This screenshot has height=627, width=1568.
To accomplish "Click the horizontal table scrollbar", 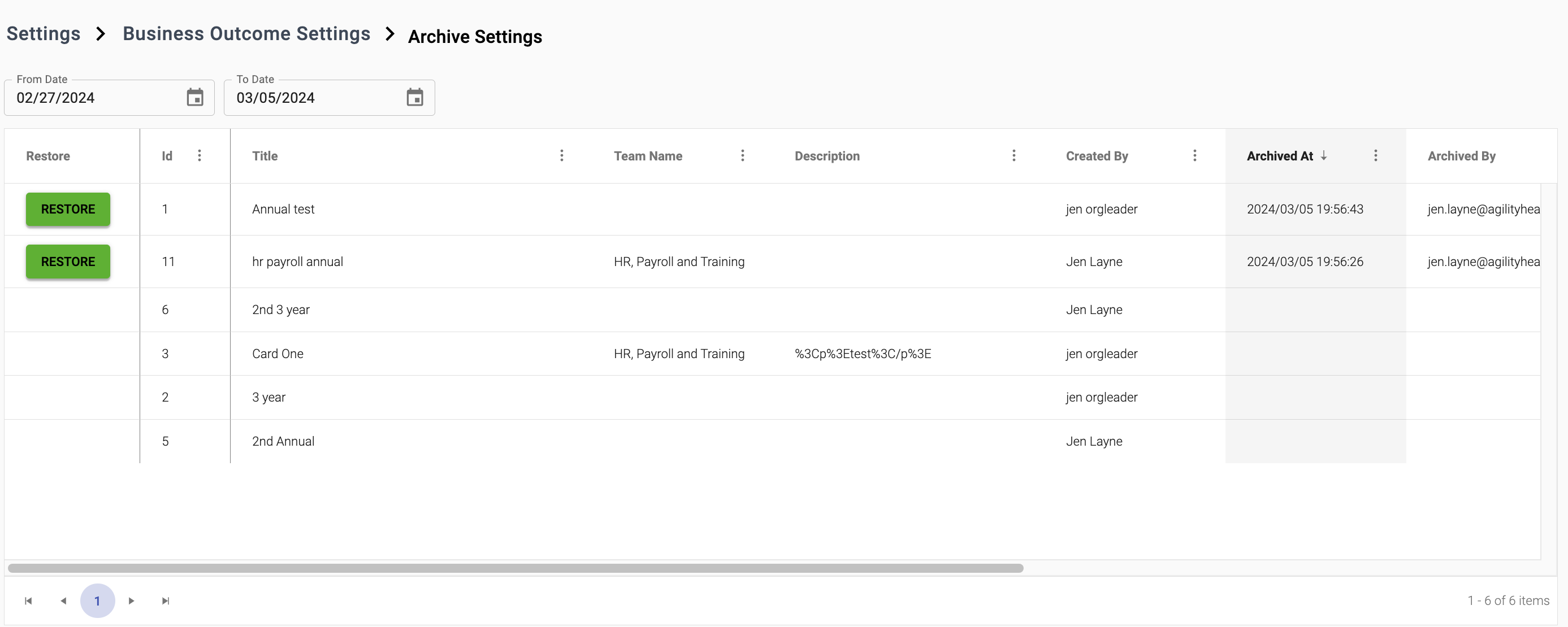I will click(516, 568).
